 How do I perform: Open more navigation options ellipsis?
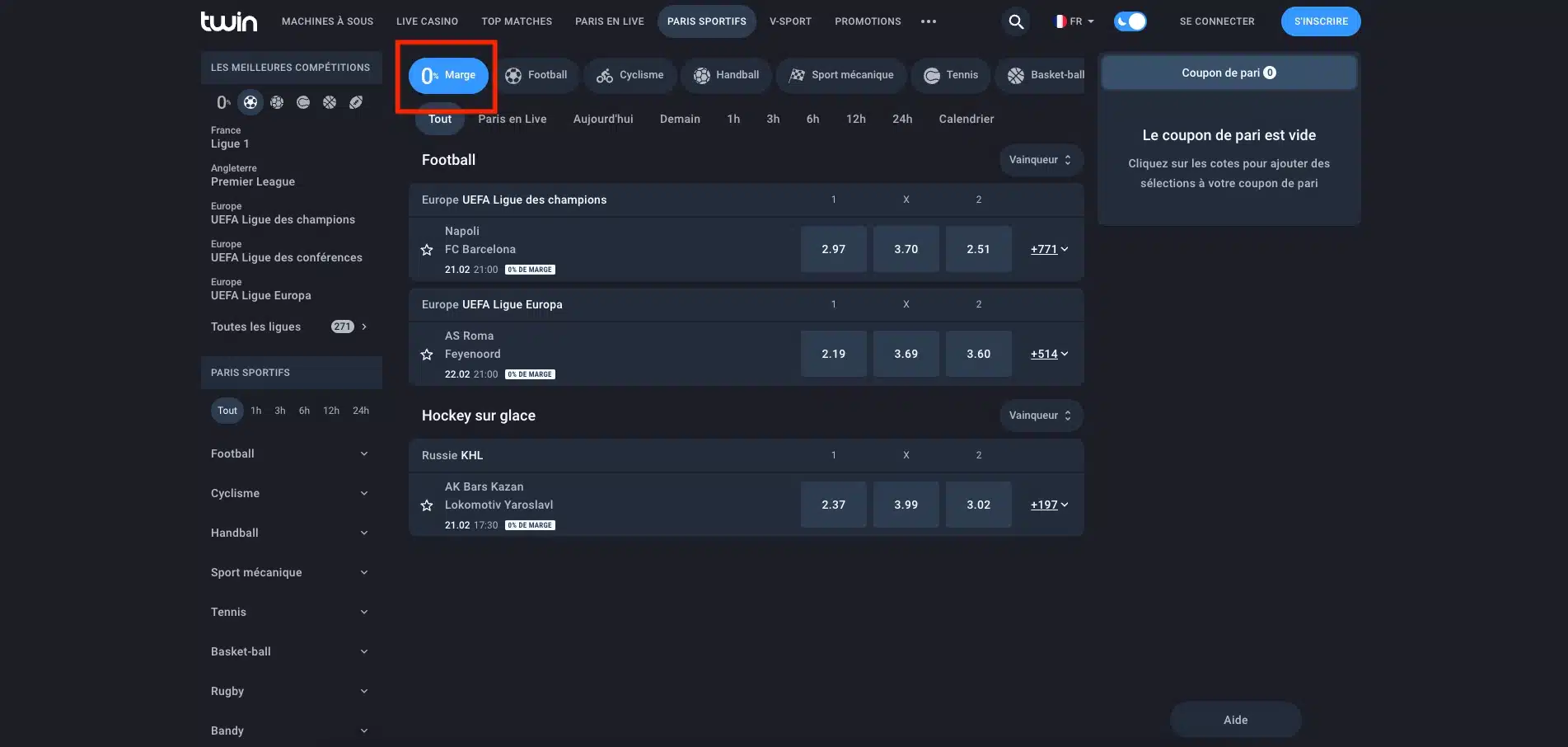929,21
